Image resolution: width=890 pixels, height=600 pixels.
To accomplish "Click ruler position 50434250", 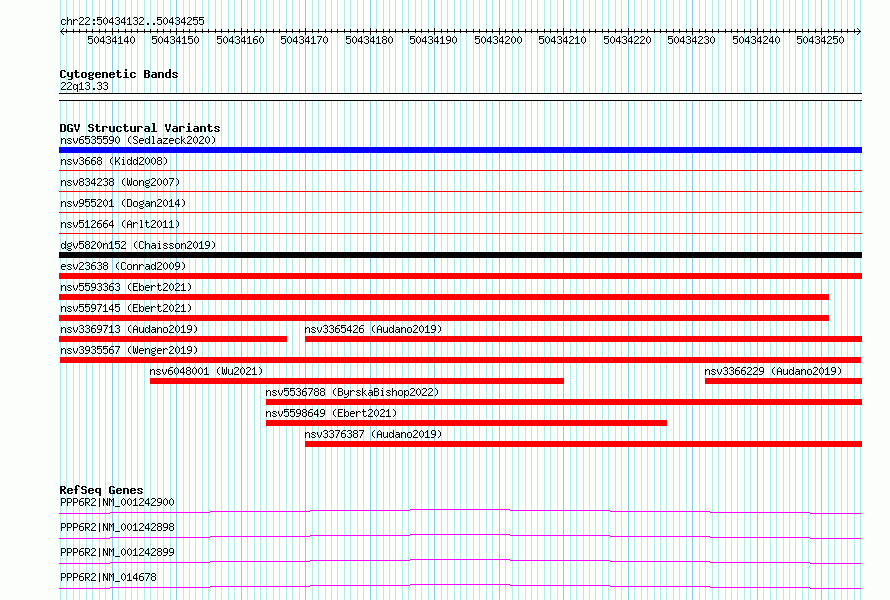I will click(820, 40).
